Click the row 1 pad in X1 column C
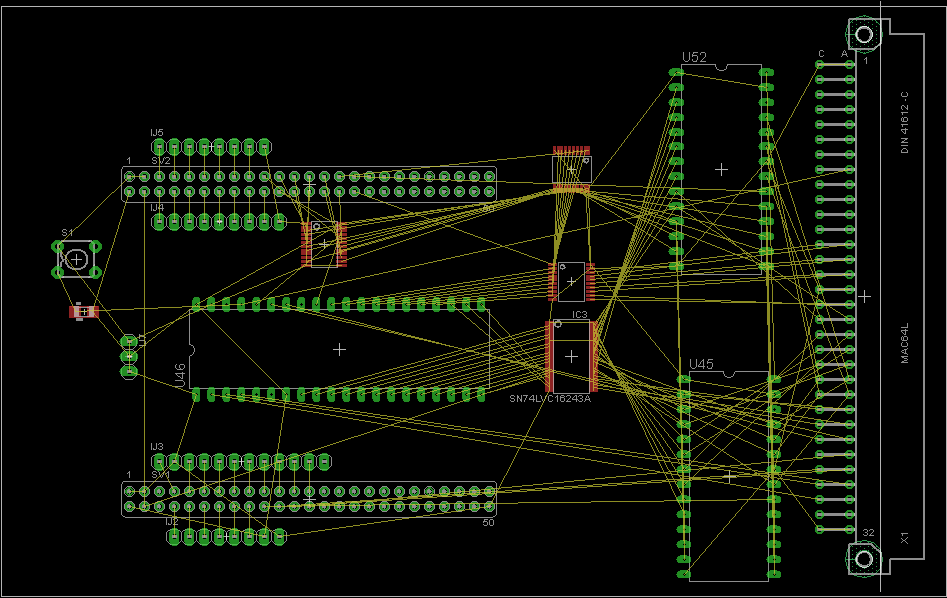The width and height of the screenshot is (947, 598). click(820, 65)
